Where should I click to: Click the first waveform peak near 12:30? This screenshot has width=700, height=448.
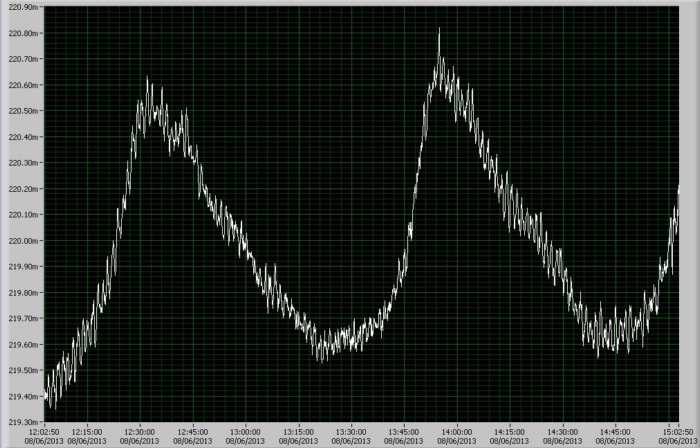pos(147,79)
